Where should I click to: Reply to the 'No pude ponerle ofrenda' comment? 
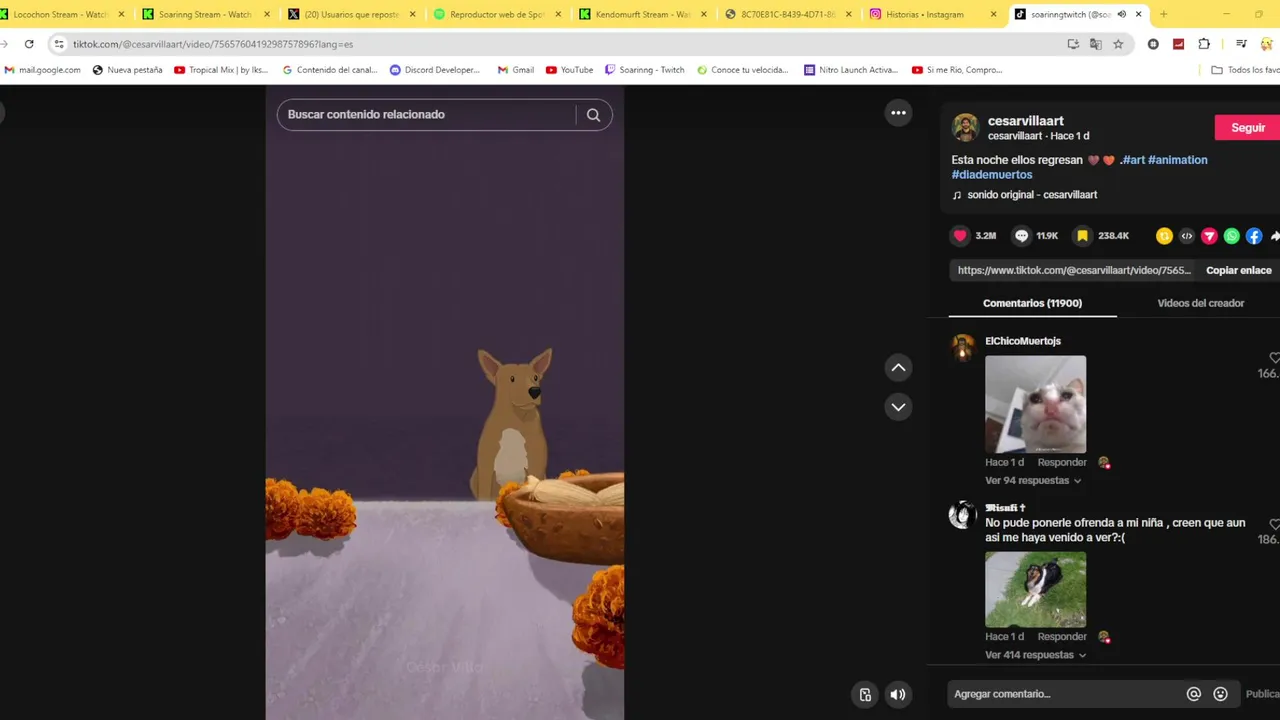tap(1062, 637)
